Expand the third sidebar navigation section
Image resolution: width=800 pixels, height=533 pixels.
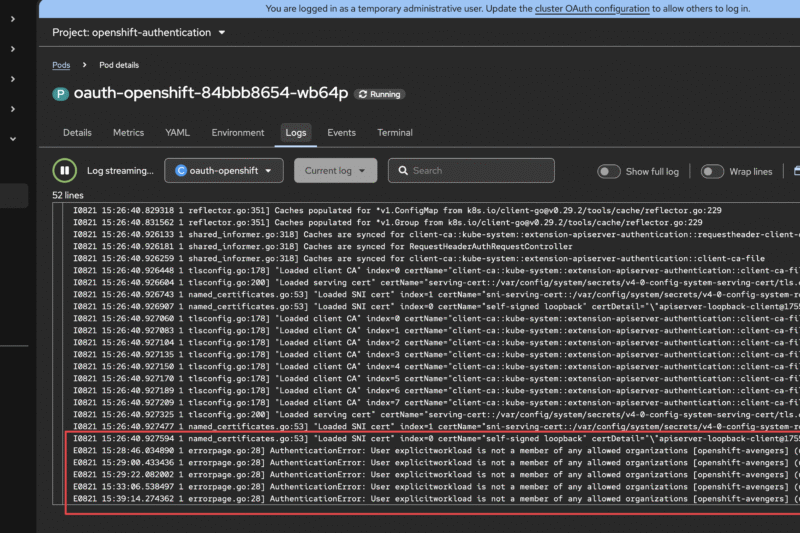(x=13, y=79)
